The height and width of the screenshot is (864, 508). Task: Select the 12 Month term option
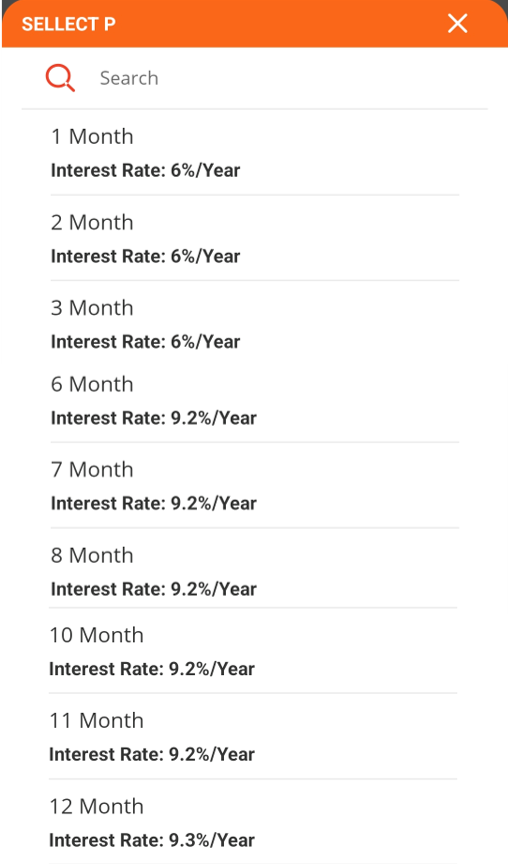point(253,822)
